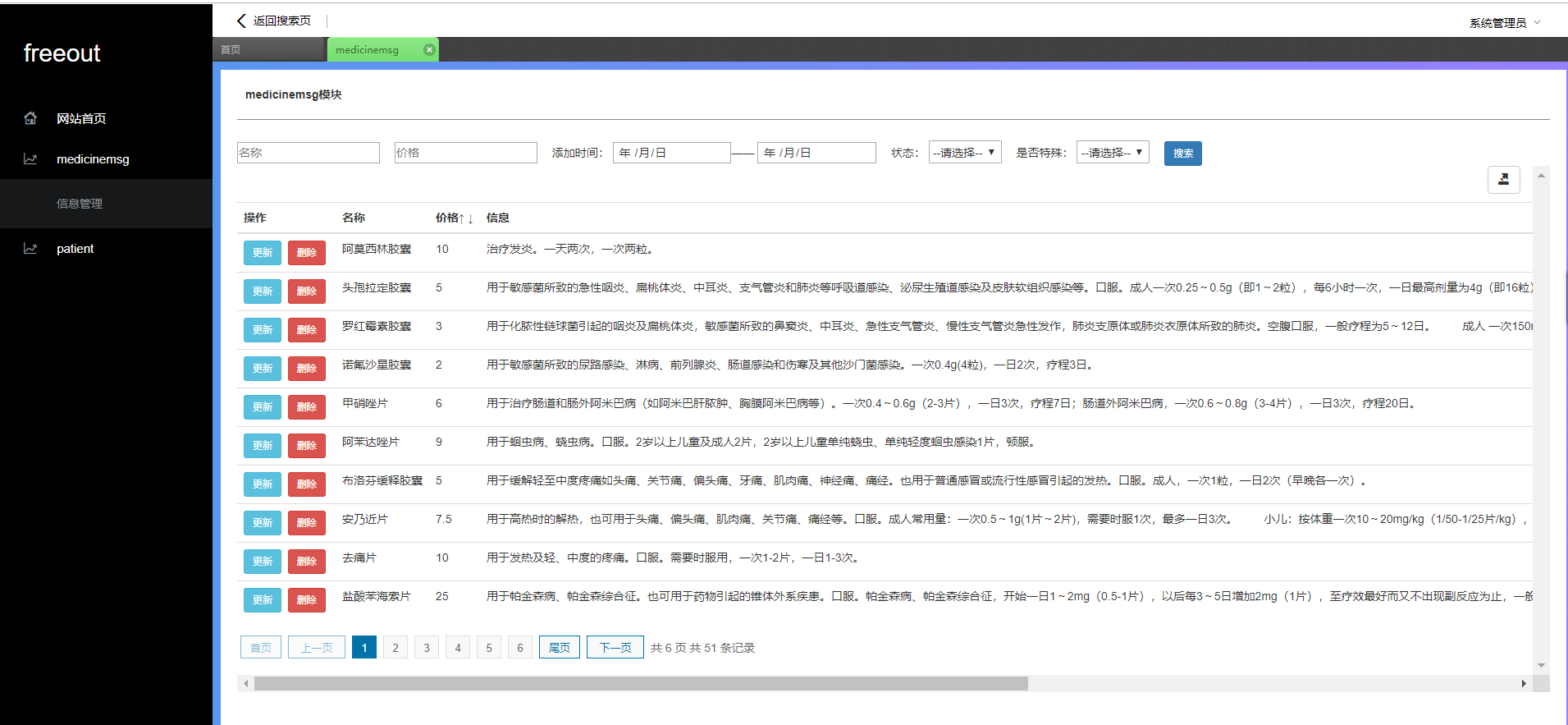Sort by 价格 column arrows

[x=466, y=218]
